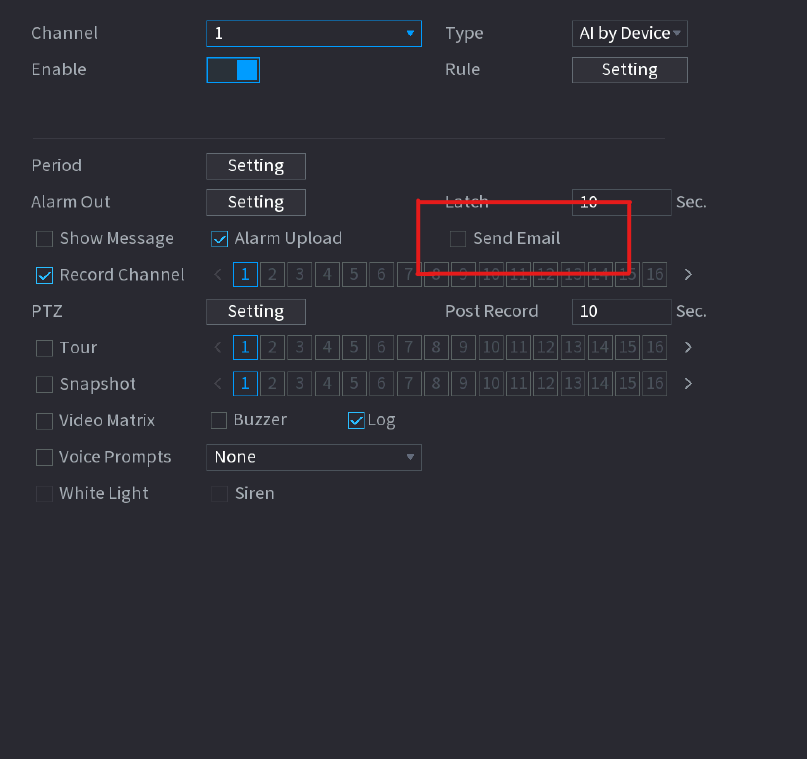
Task: Select Snapshot channel number 3
Action: tap(300, 384)
